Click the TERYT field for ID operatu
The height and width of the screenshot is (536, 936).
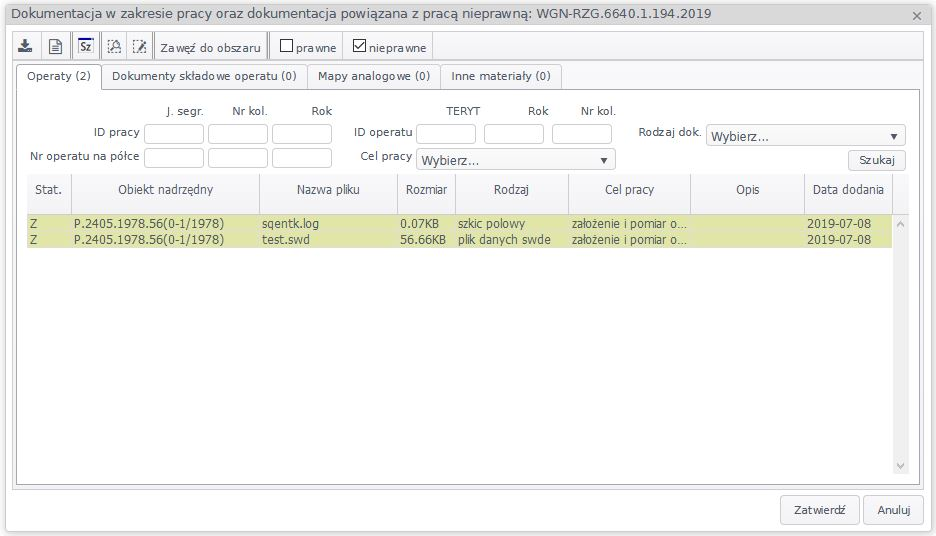446,134
